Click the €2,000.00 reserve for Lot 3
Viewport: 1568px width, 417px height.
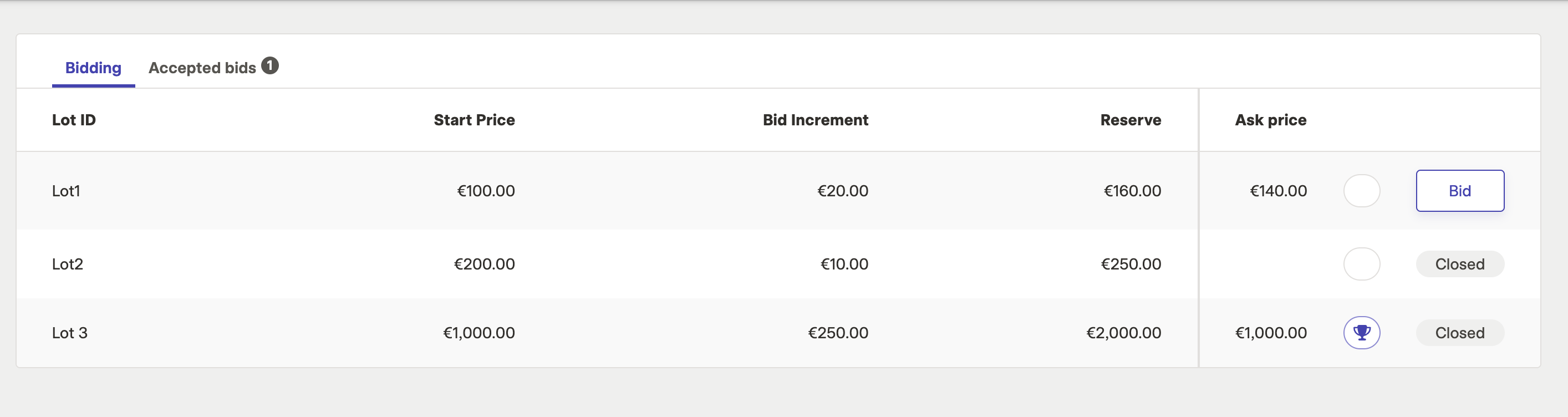pyautogui.click(x=1124, y=332)
